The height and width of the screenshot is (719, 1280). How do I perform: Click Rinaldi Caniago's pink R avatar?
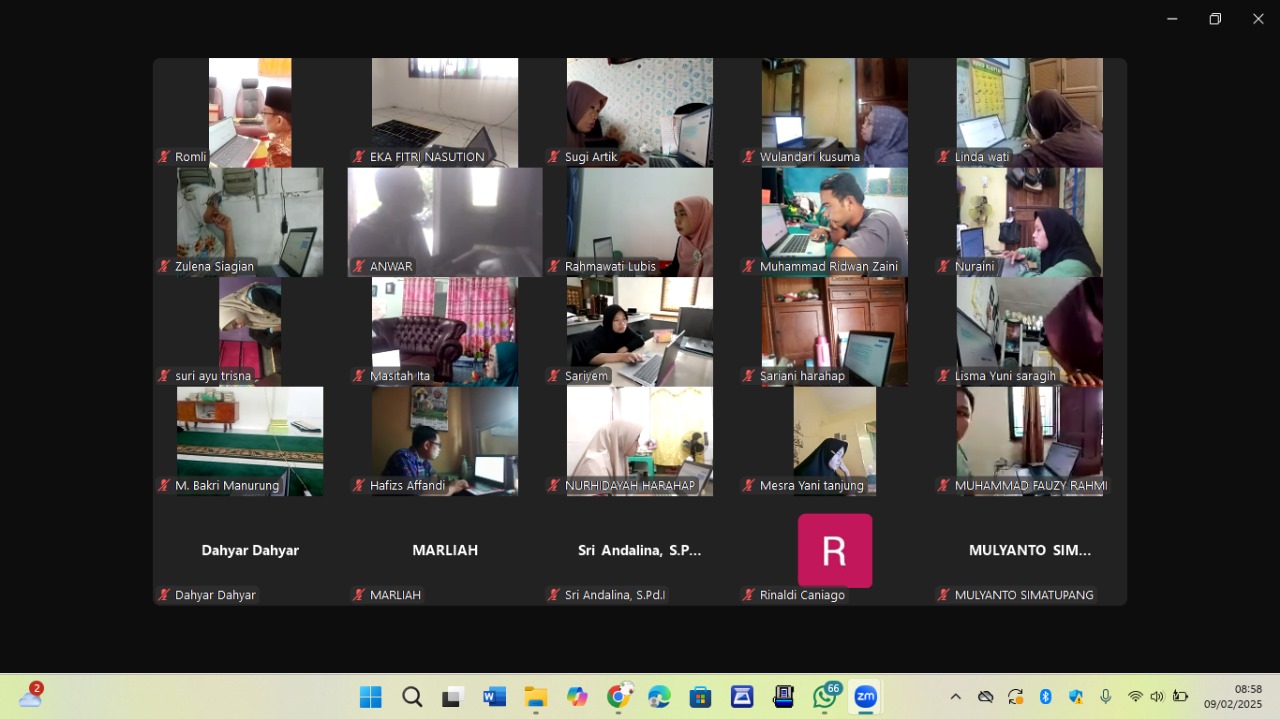click(x=835, y=551)
